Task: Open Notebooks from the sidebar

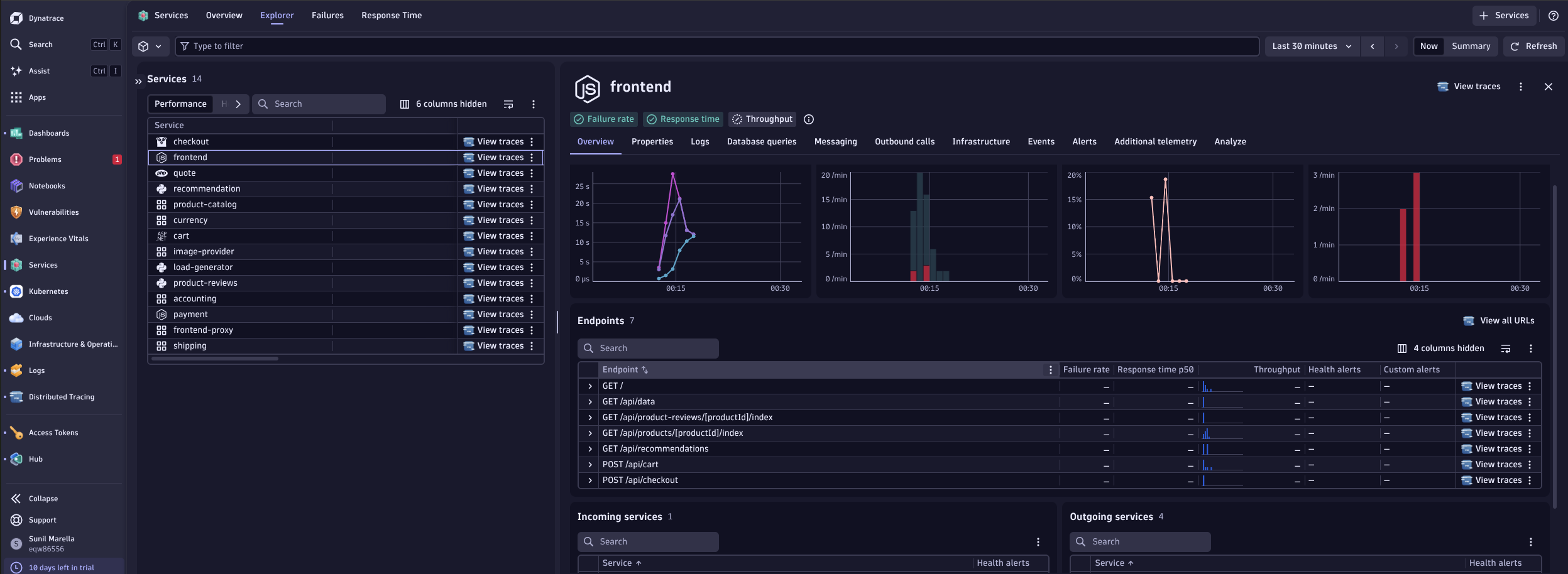Action: click(x=47, y=186)
